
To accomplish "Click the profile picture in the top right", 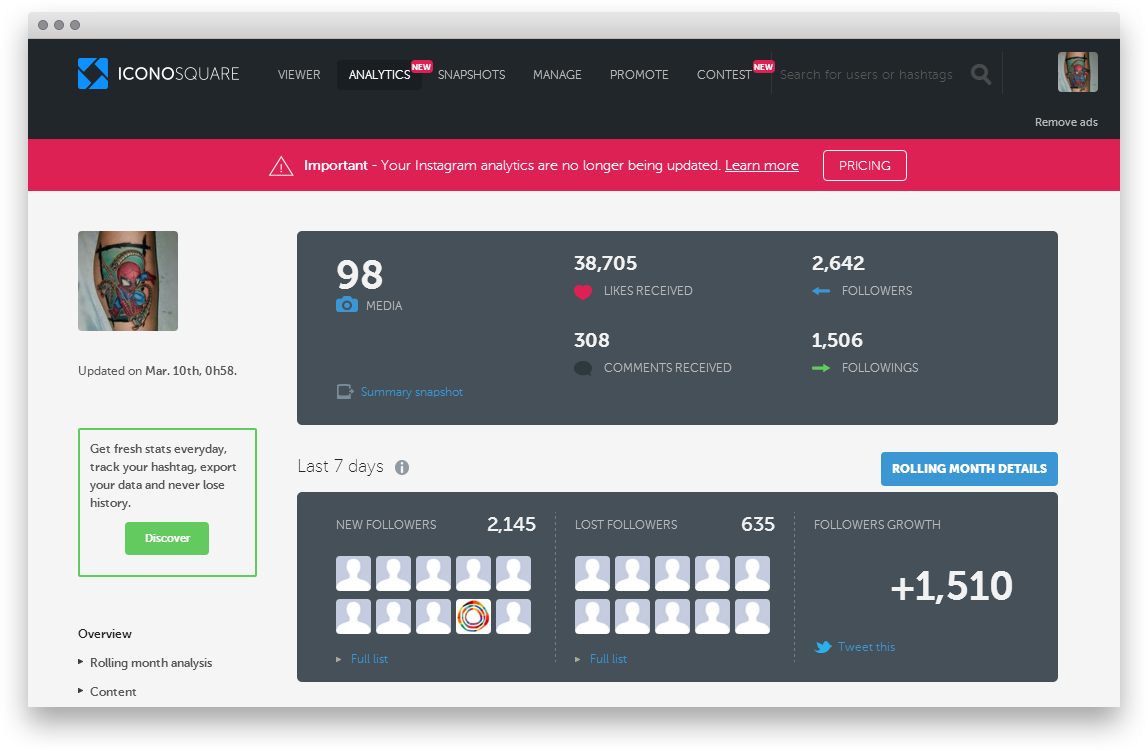I will click(x=1077, y=71).
